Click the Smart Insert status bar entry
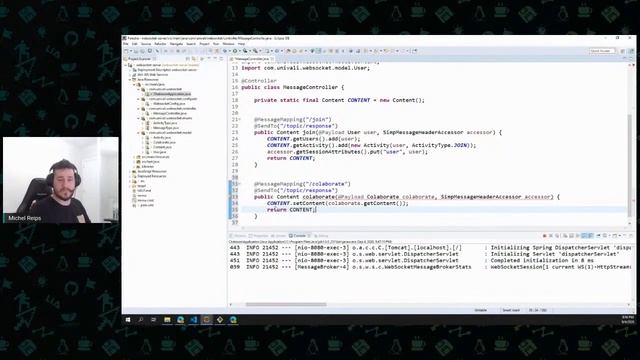 pyautogui.click(x=511, y=310)
